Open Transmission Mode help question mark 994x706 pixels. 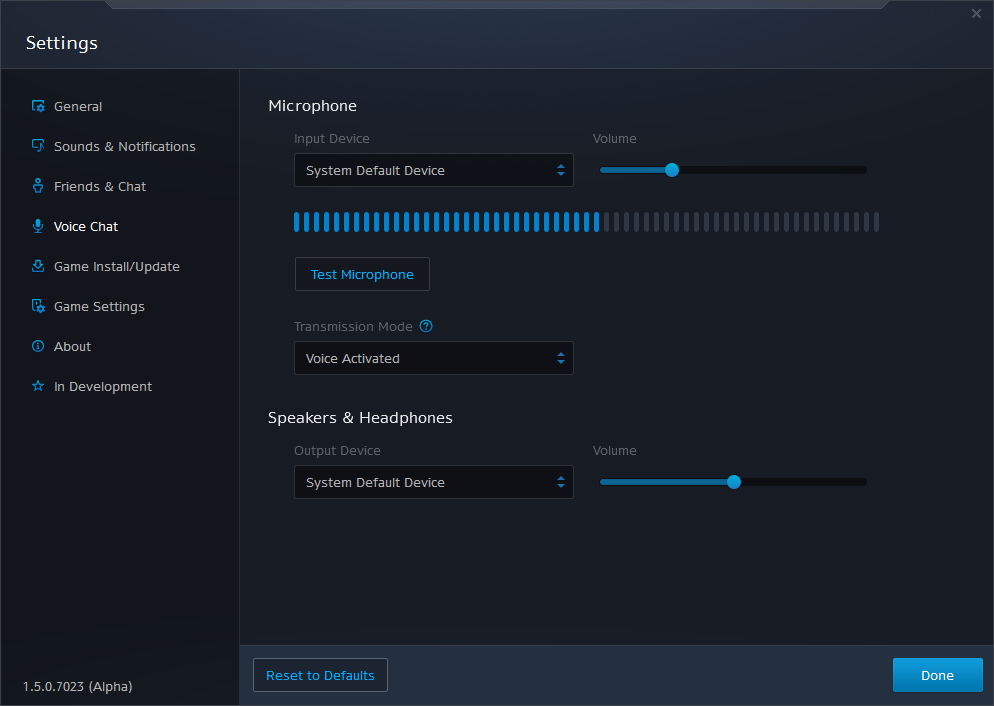(426, 326)
